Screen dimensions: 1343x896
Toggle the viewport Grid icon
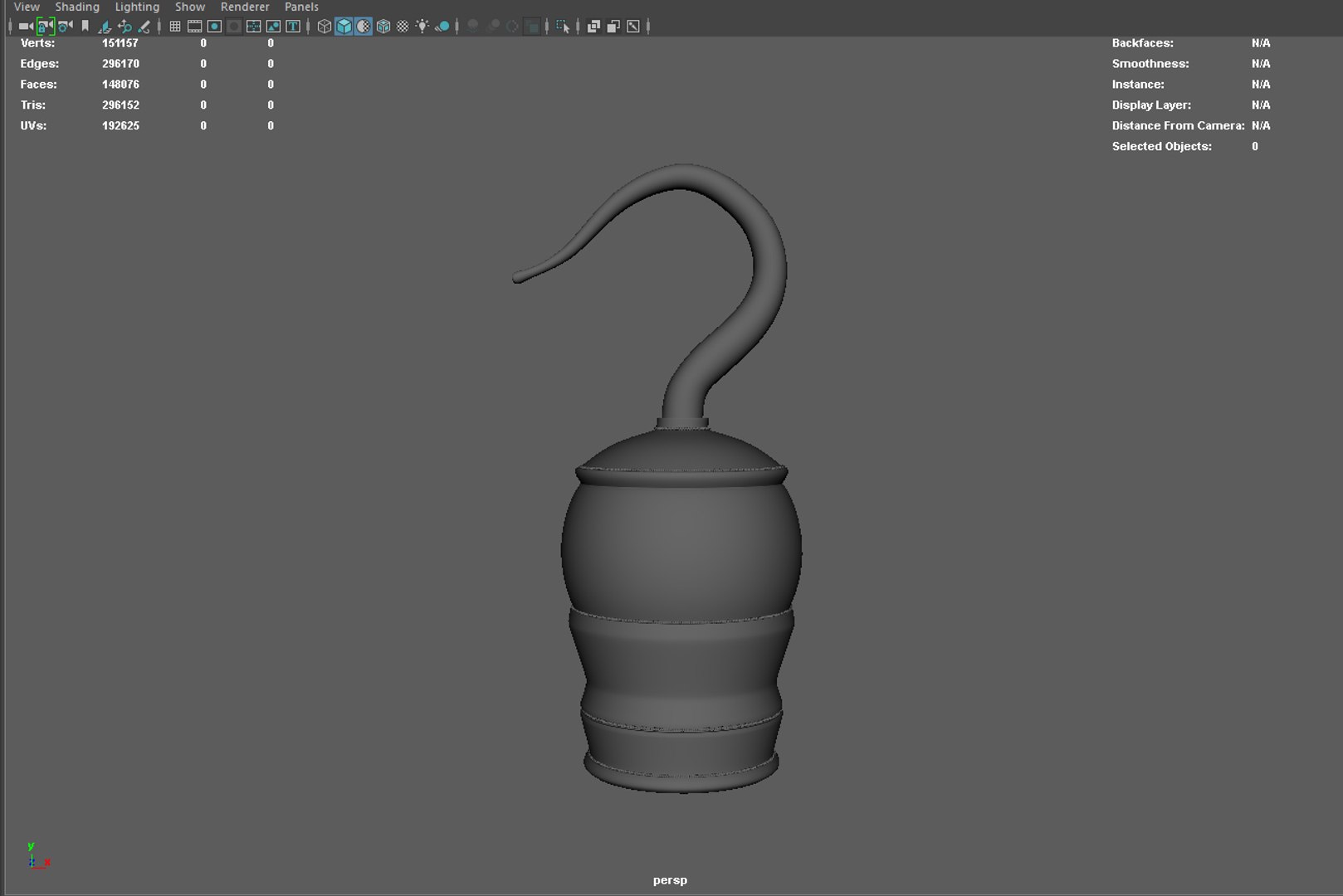[x=175, y=27]
